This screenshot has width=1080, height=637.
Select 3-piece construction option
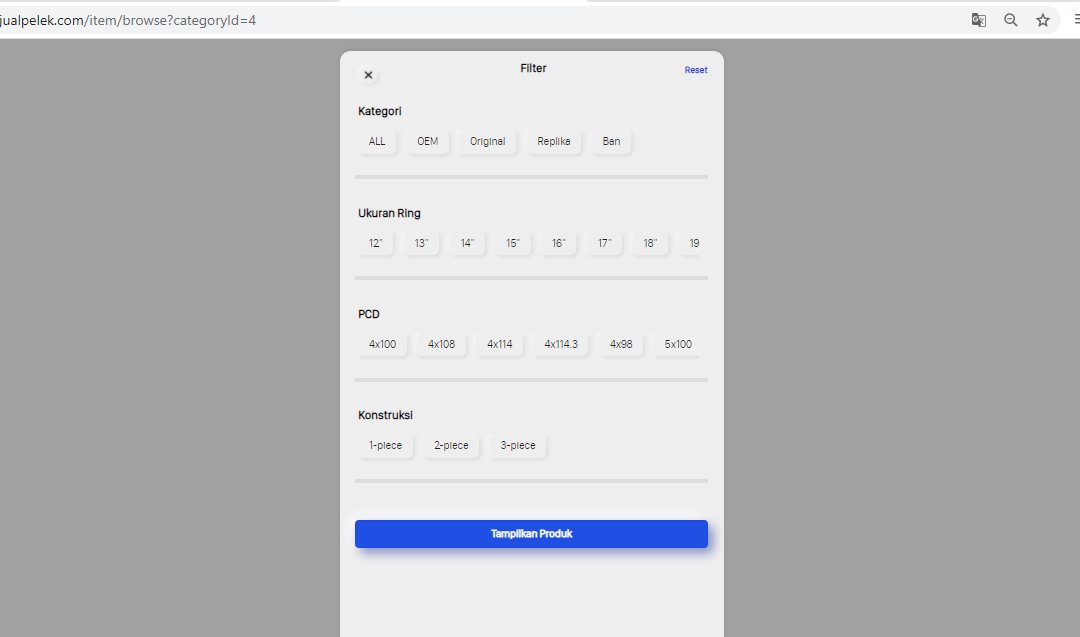point(518,446)
